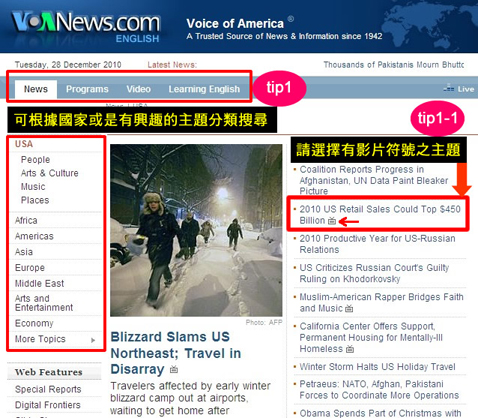Open the USA section link
478x418 pixels.
pyautogui.click(x=24, y=144)
